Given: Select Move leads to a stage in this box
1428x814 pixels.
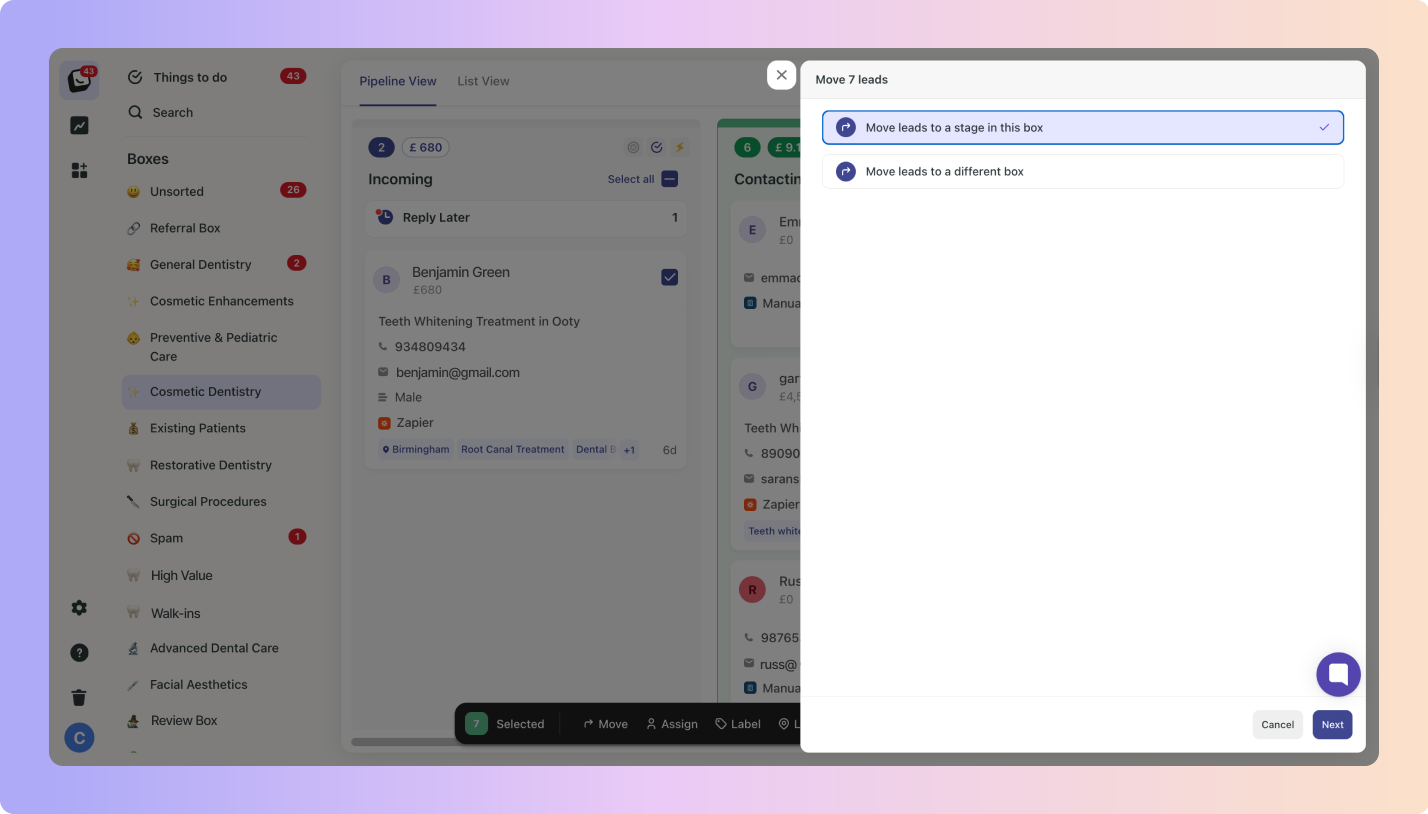Looking at the screenshot, I should (1083, 127).
